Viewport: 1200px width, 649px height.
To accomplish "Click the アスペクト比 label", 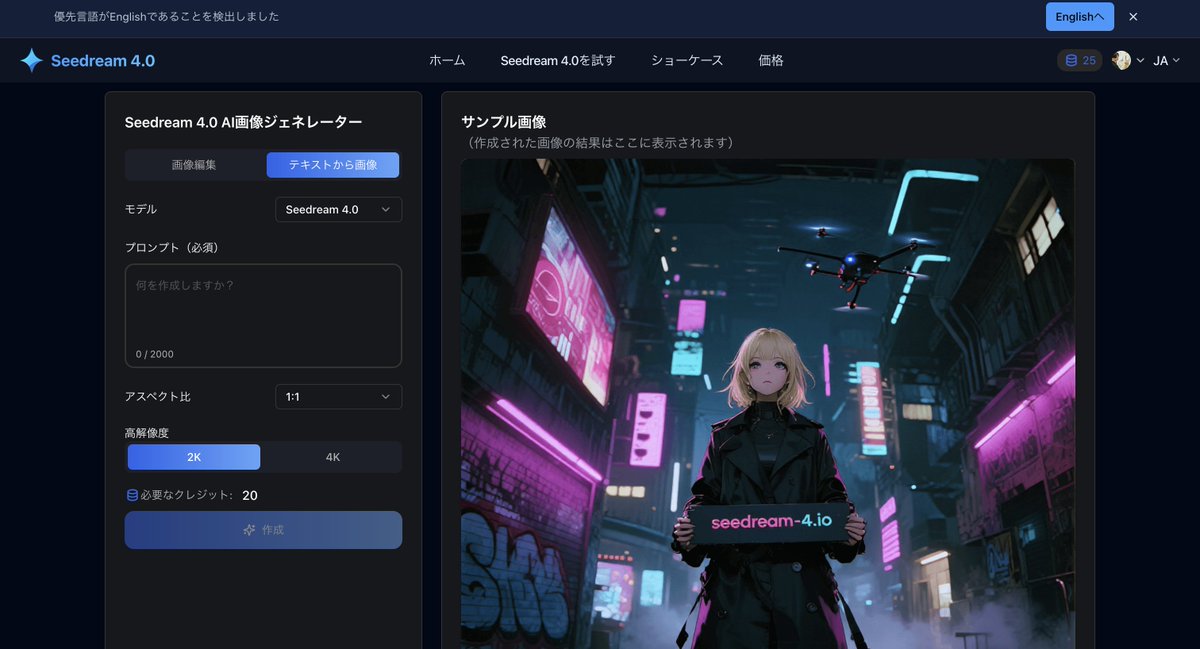I will (158, 397).
